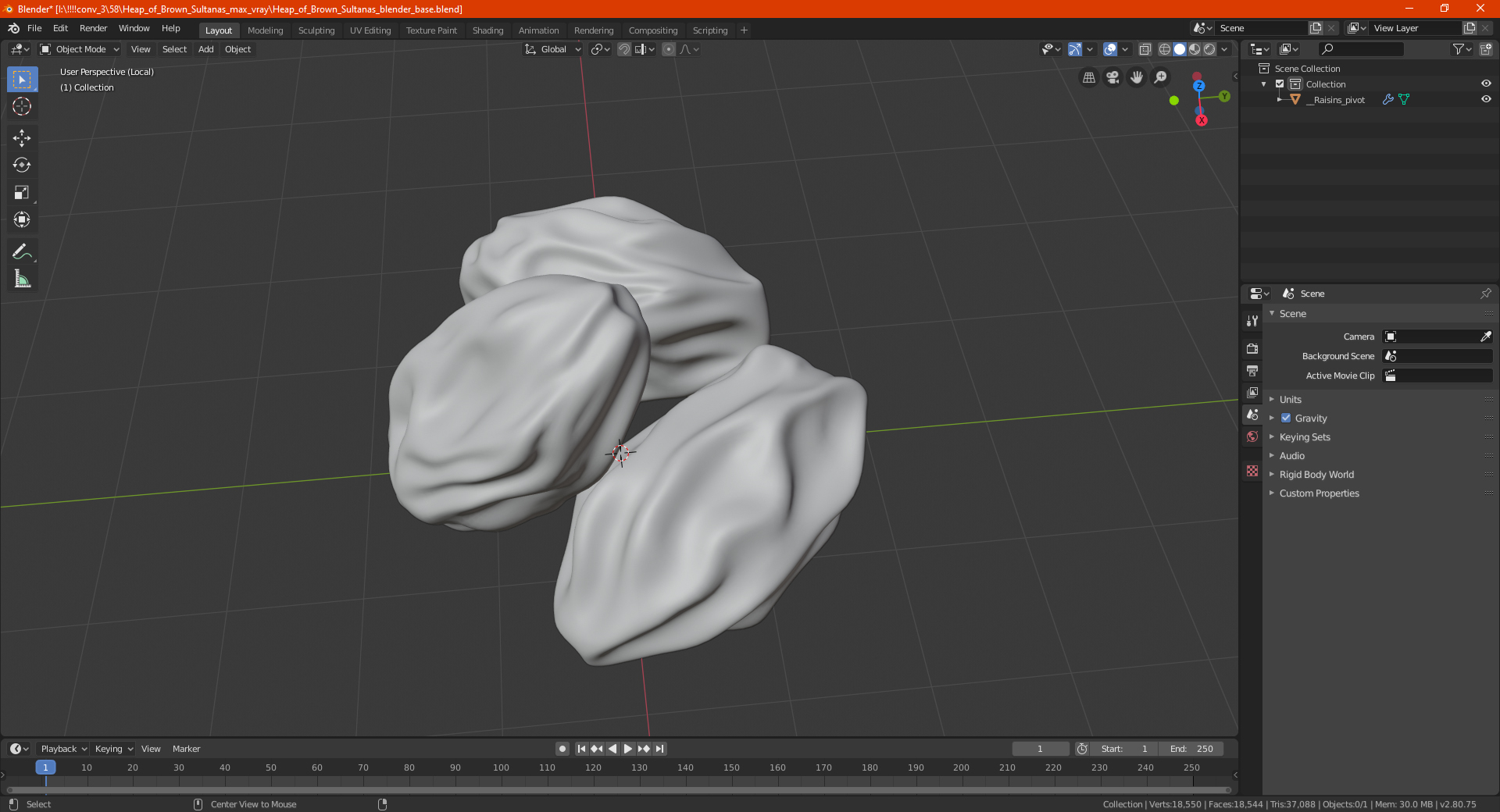
Task: Switch to the Sculpting workspace tab
Action: (316, 30)
